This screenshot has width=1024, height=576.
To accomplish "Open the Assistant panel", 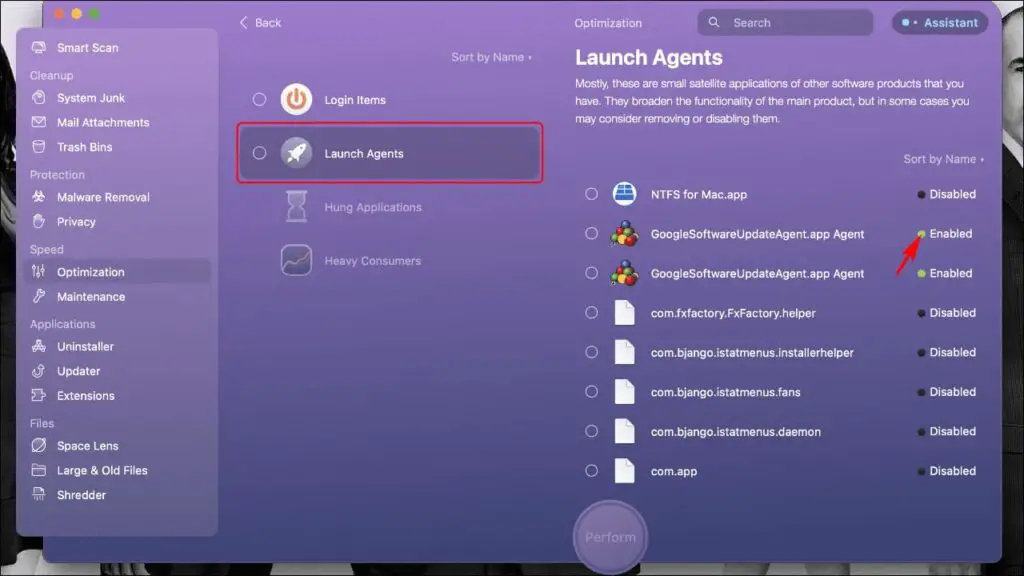I will pyautogui.click(x=940, y=22).
